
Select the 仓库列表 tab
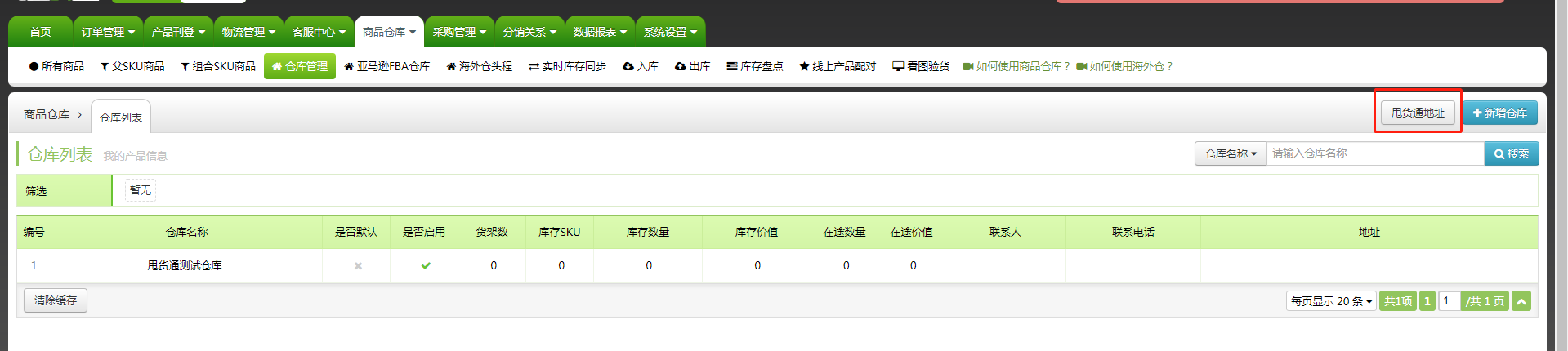[121, 118]
